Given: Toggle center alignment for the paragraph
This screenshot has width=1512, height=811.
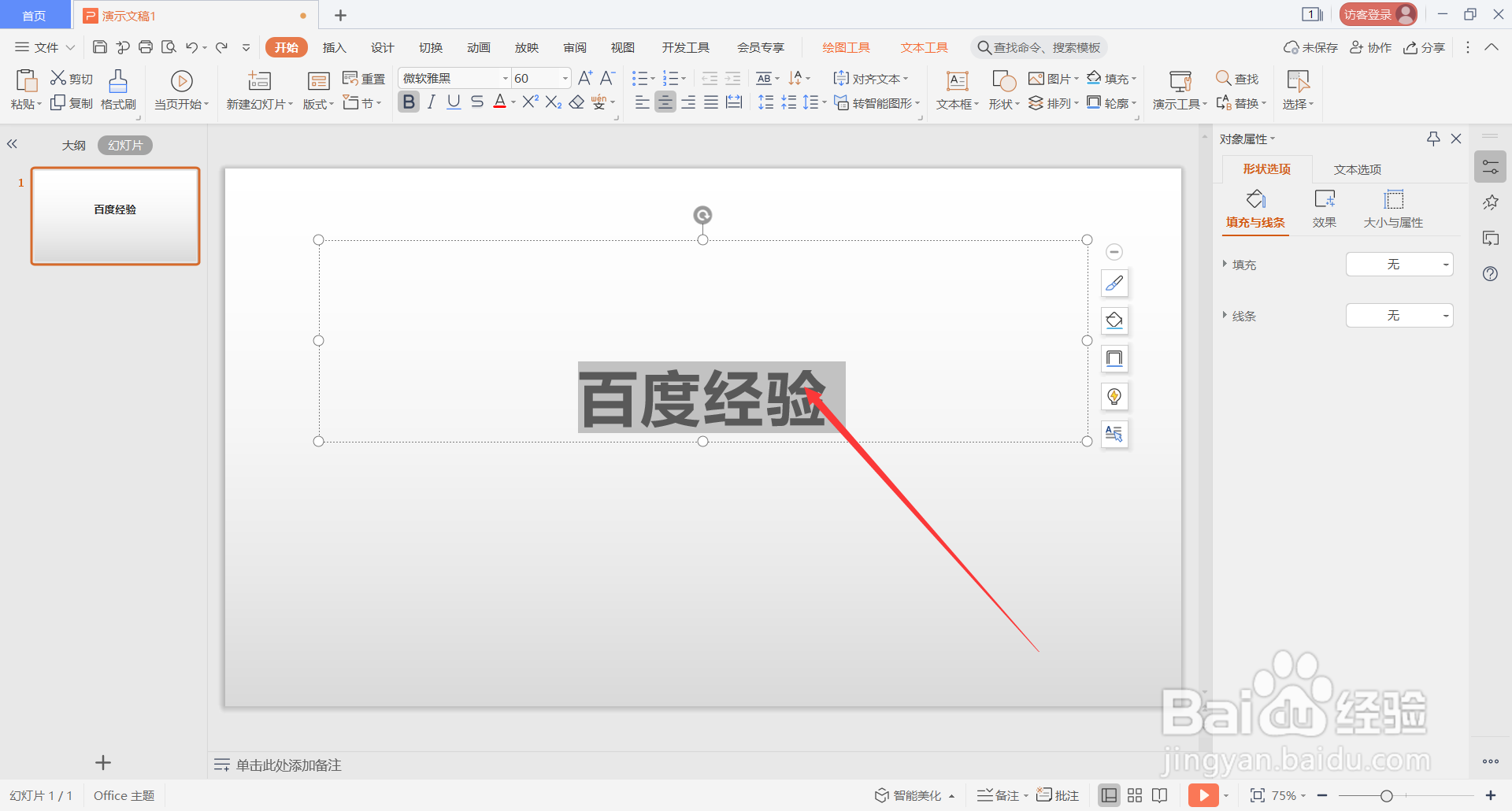Looking at the screenshot, I should click(665, 102).
